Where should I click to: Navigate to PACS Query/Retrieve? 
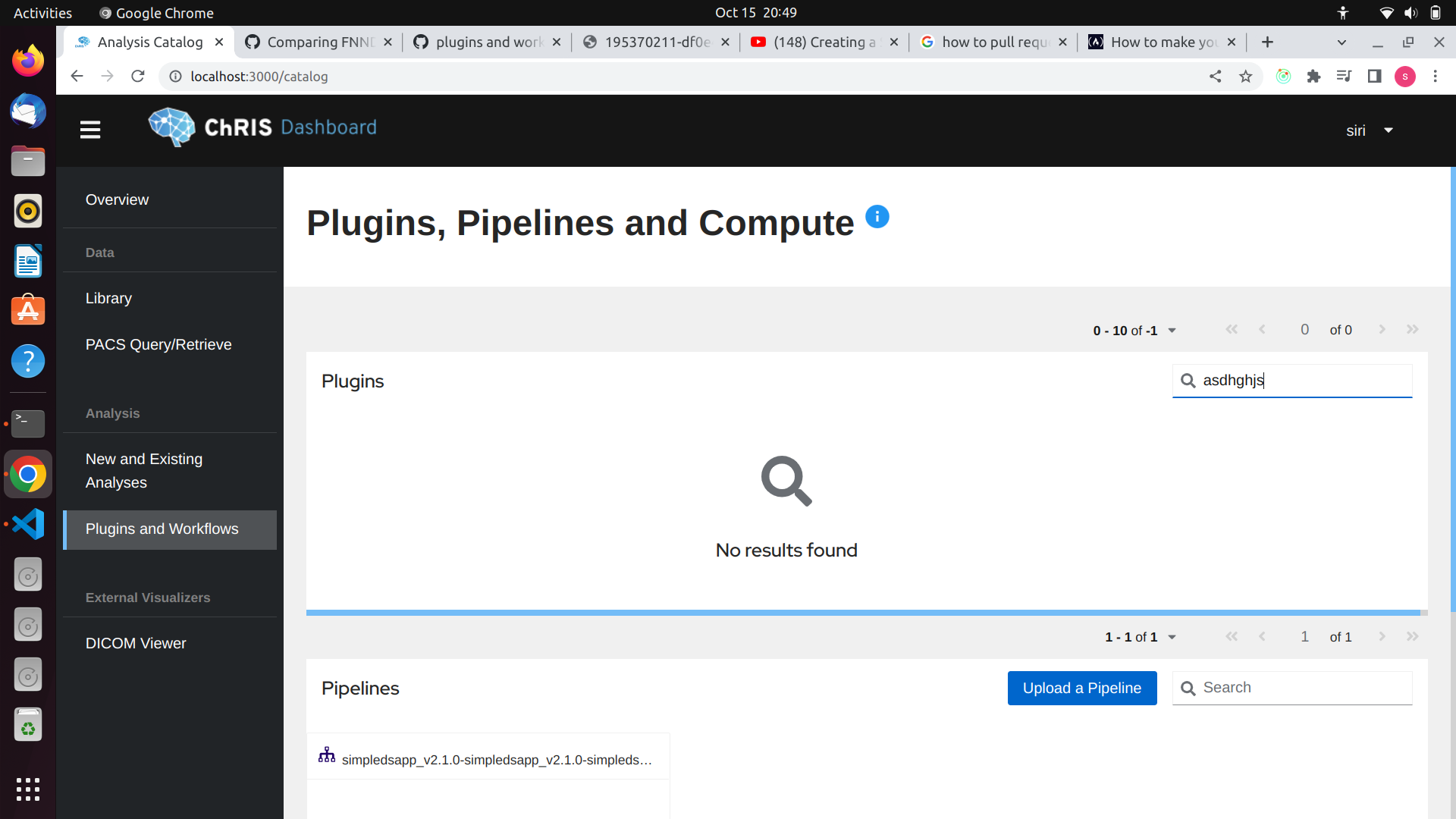tap(158, 344)
